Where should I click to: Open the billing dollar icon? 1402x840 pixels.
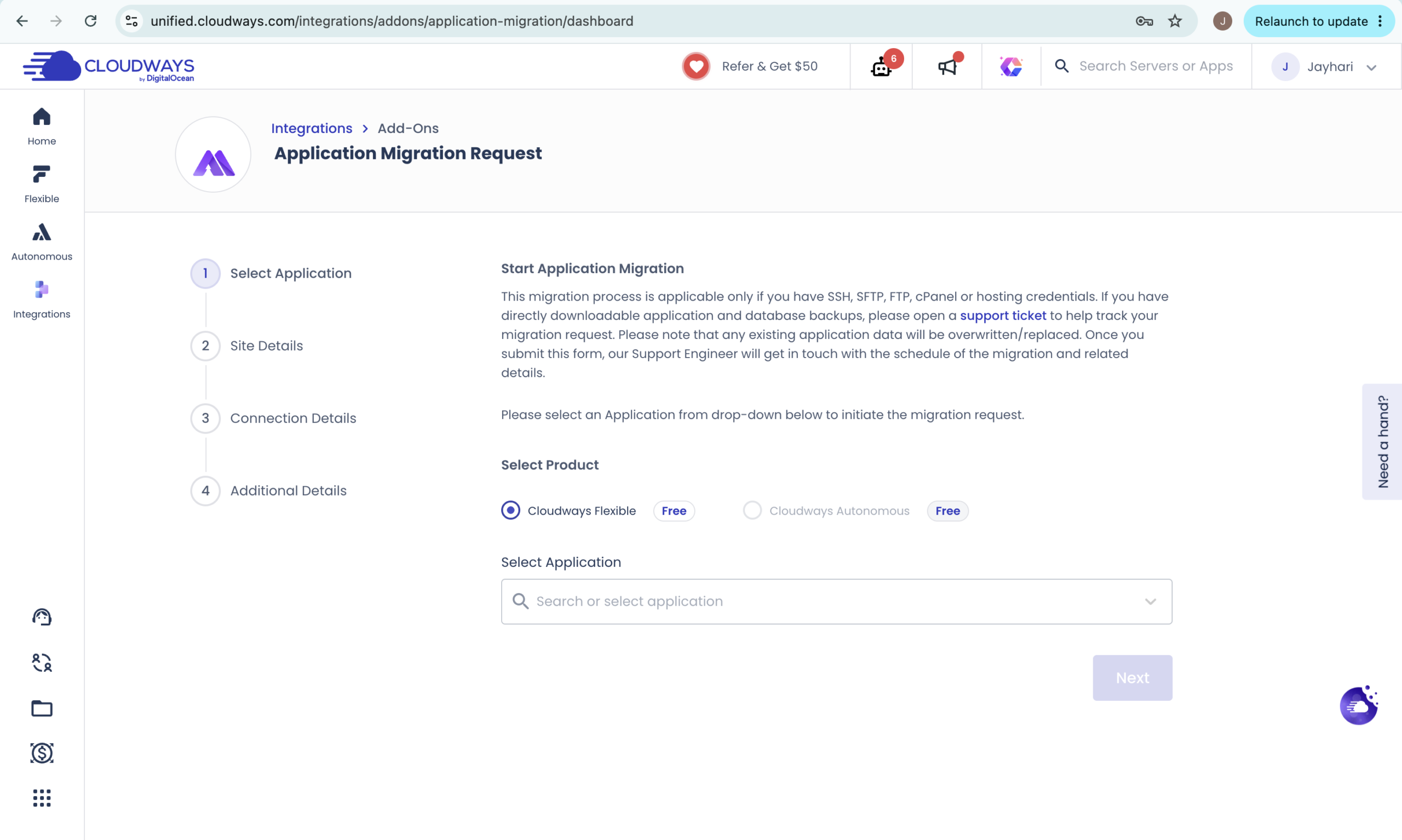coord(41,753)
